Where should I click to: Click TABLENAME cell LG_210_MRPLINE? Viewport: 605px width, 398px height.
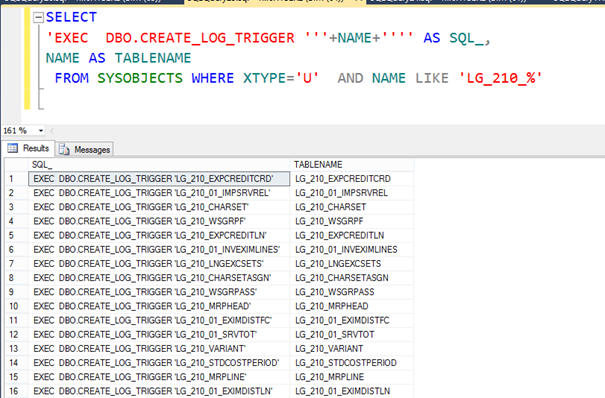[352, 377]
